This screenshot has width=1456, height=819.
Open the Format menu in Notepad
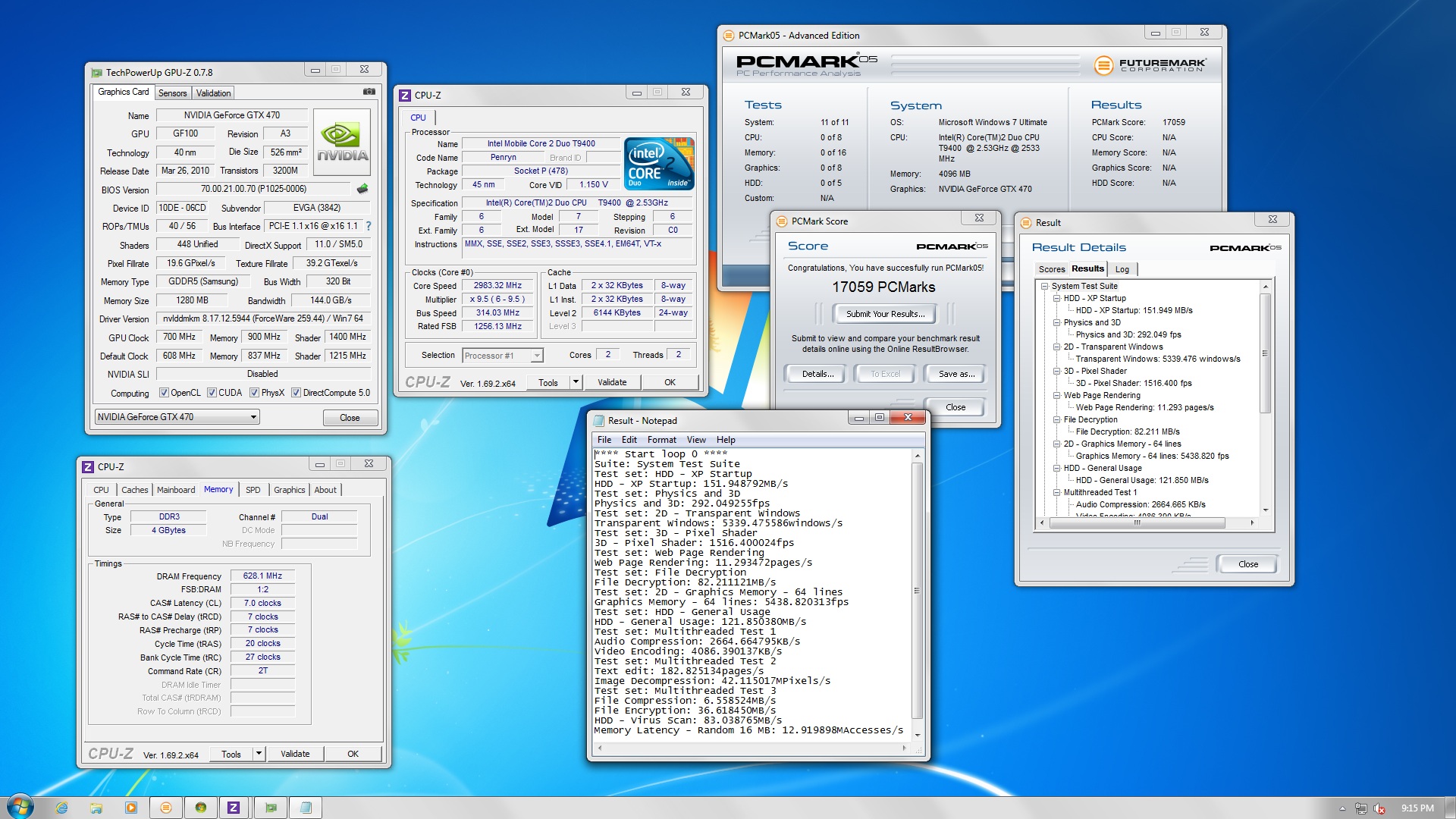point(661,440)
